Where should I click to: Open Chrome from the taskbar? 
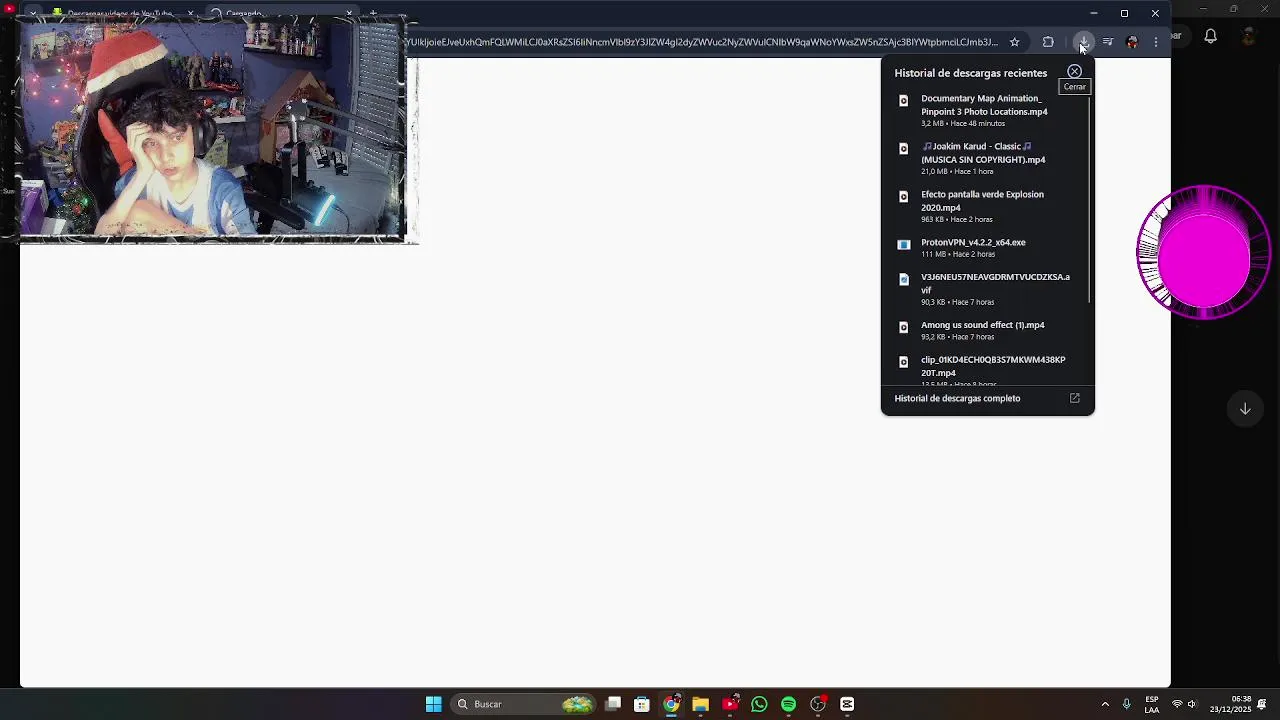tap(671, 704)
